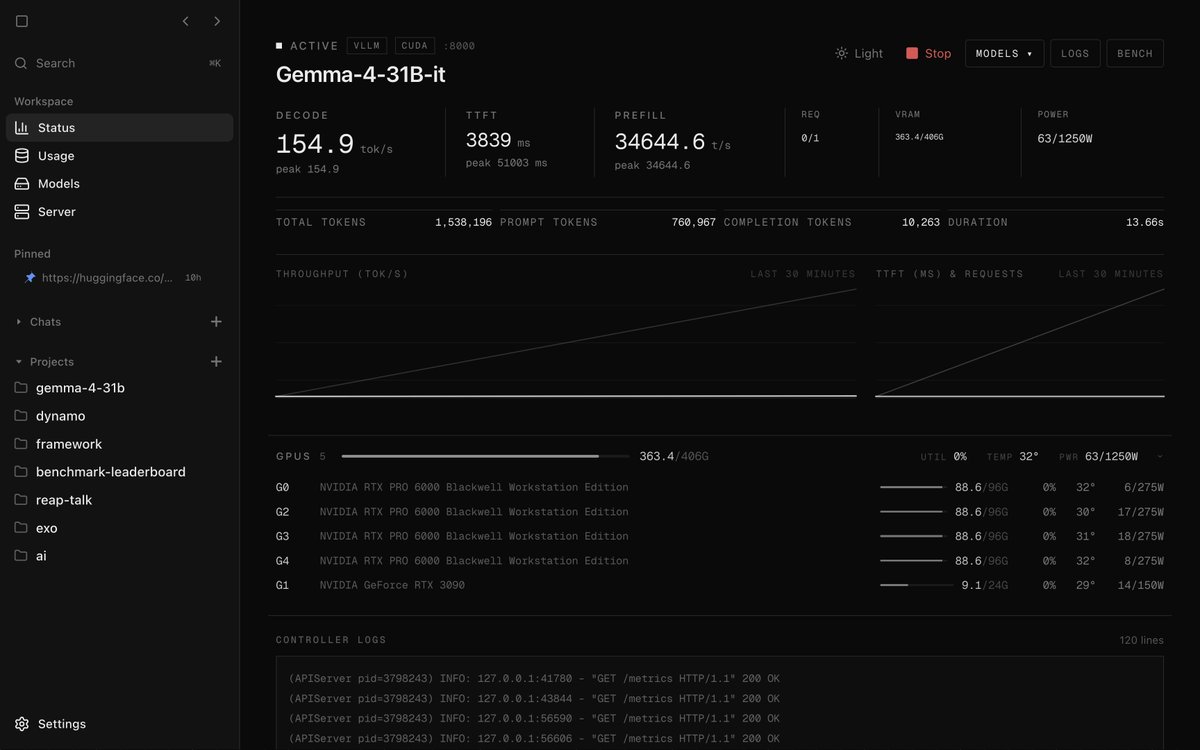Click the first log line with 127.0.0.1:41780
The height and width of the screenshot is (750, 1200).
pyautogui.click(x=534, y=679)
